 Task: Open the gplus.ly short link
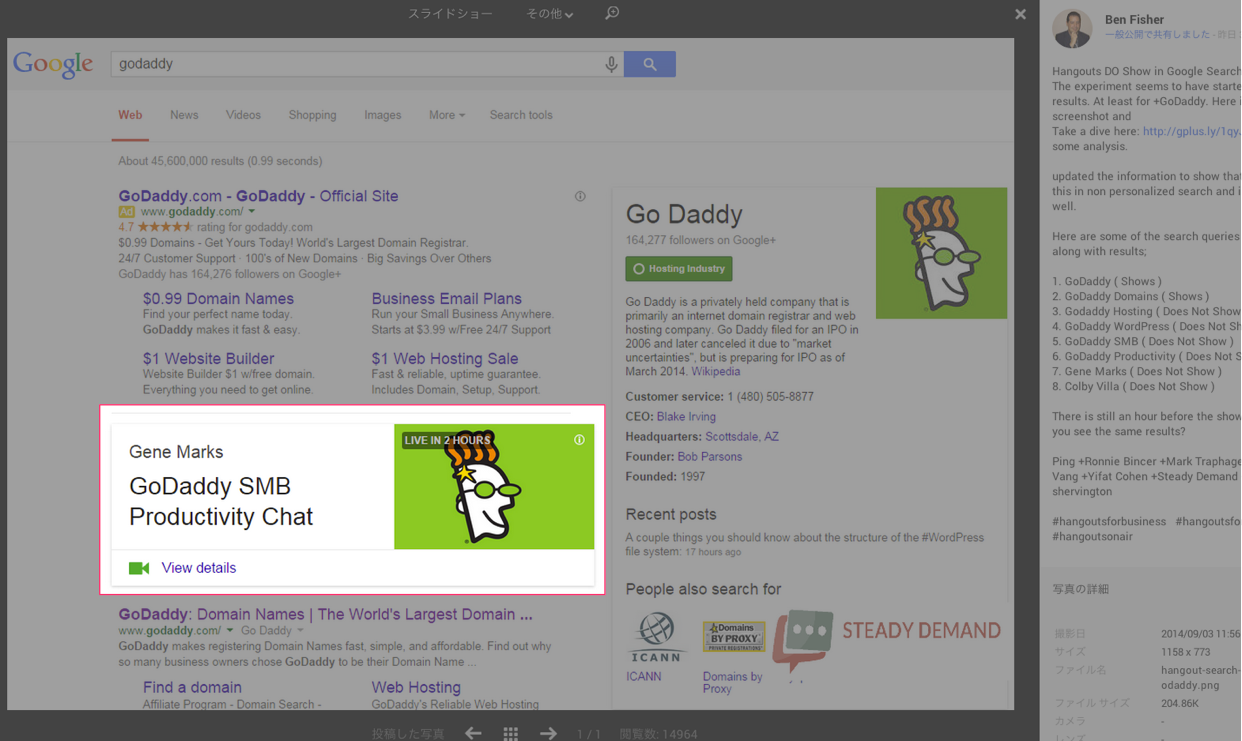1190,131
